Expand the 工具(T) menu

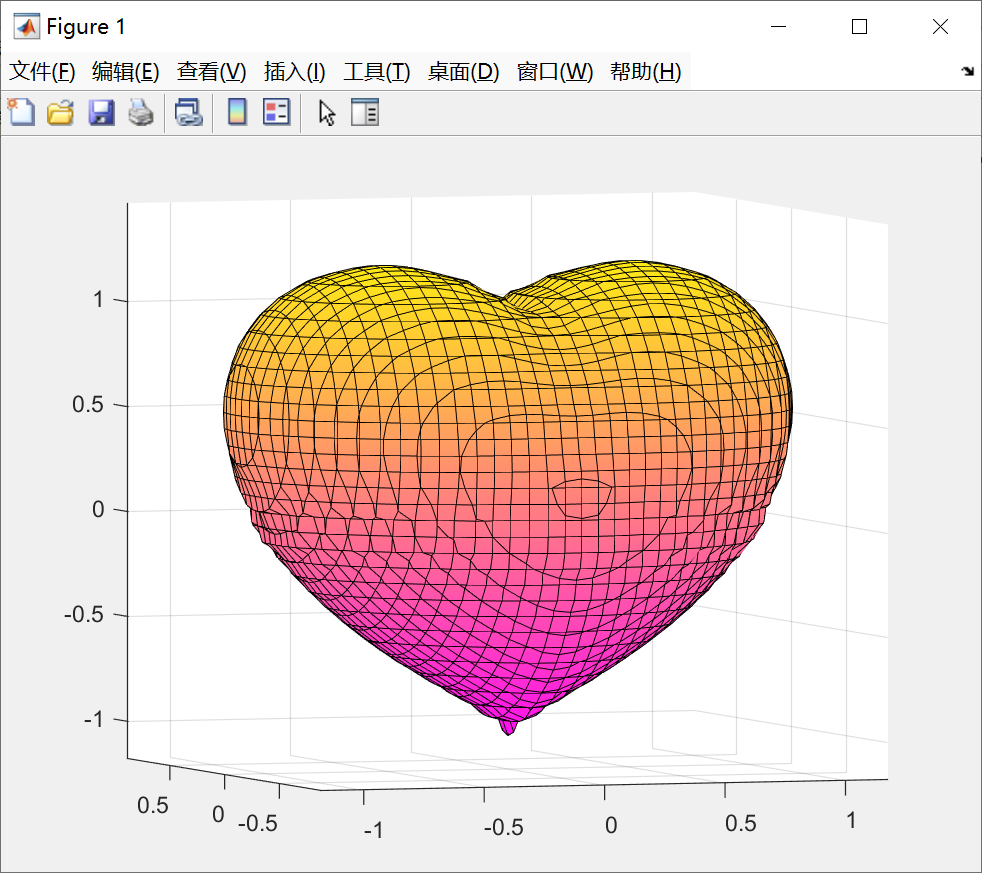click(377, 72)
